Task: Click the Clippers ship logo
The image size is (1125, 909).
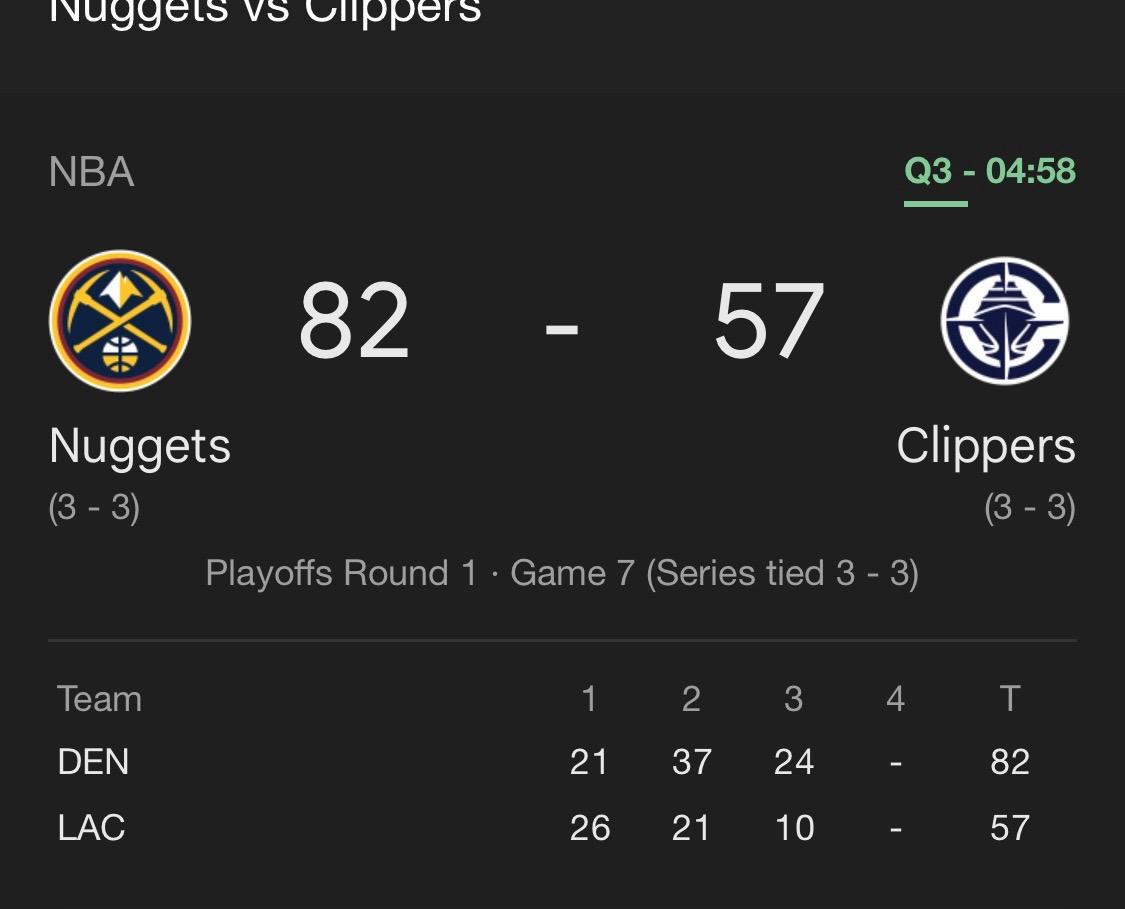Action: (x=1004, y=321)
